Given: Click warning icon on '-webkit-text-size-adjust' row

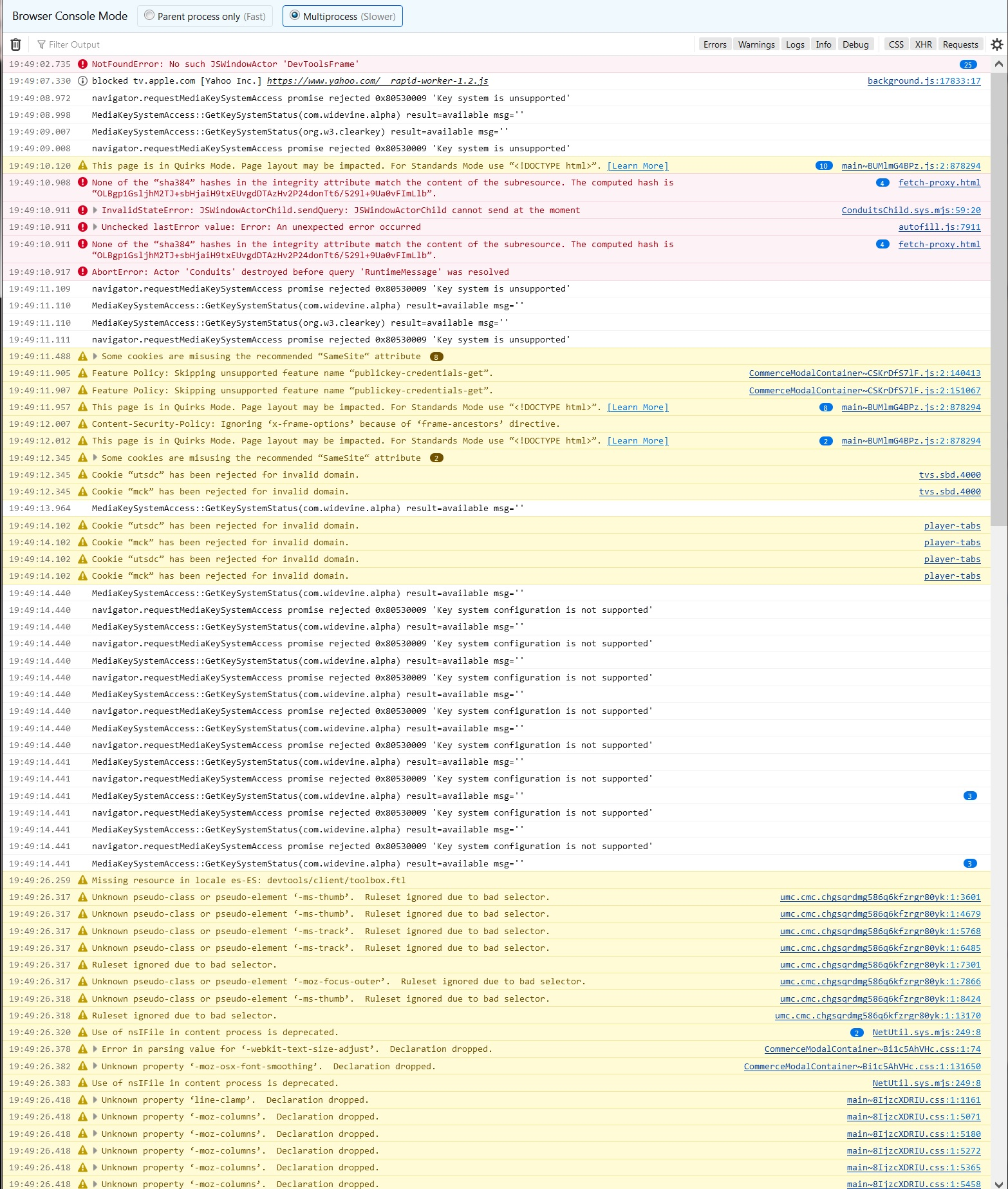Looking at the screenshot, I should pyautogui.click(x=82, y=1049).
